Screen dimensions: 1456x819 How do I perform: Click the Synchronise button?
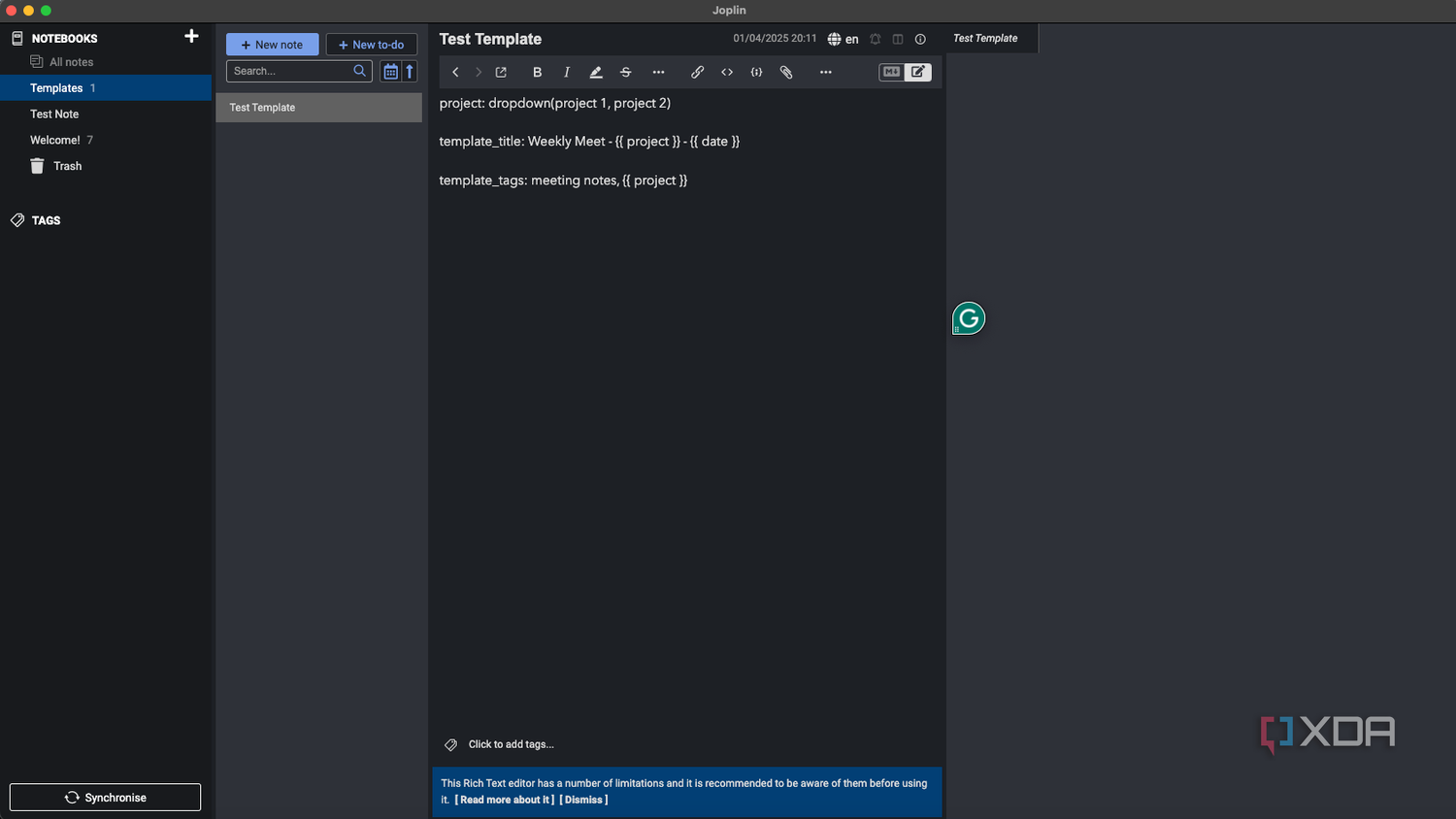[105, 798]
